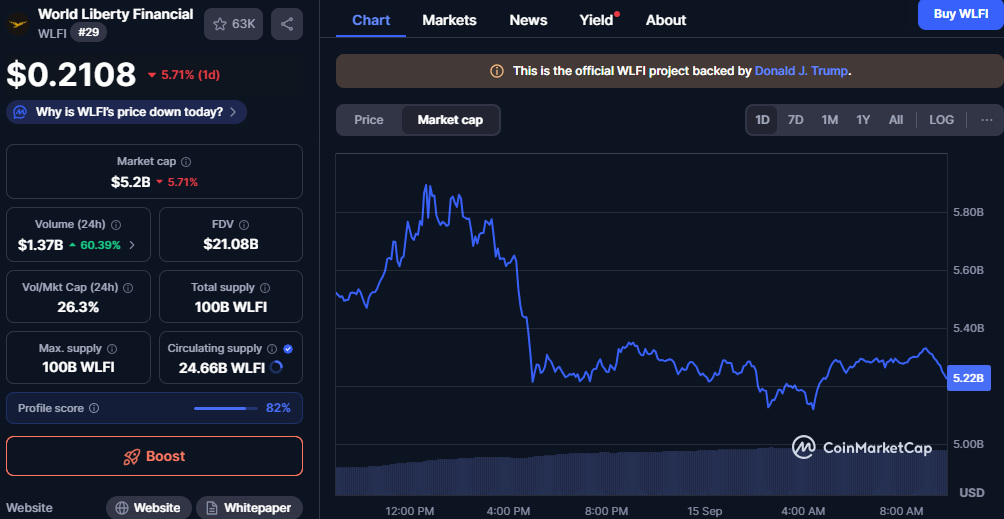
Task: Click the info icon beside Volume (24h)
Action: point(116,225)
